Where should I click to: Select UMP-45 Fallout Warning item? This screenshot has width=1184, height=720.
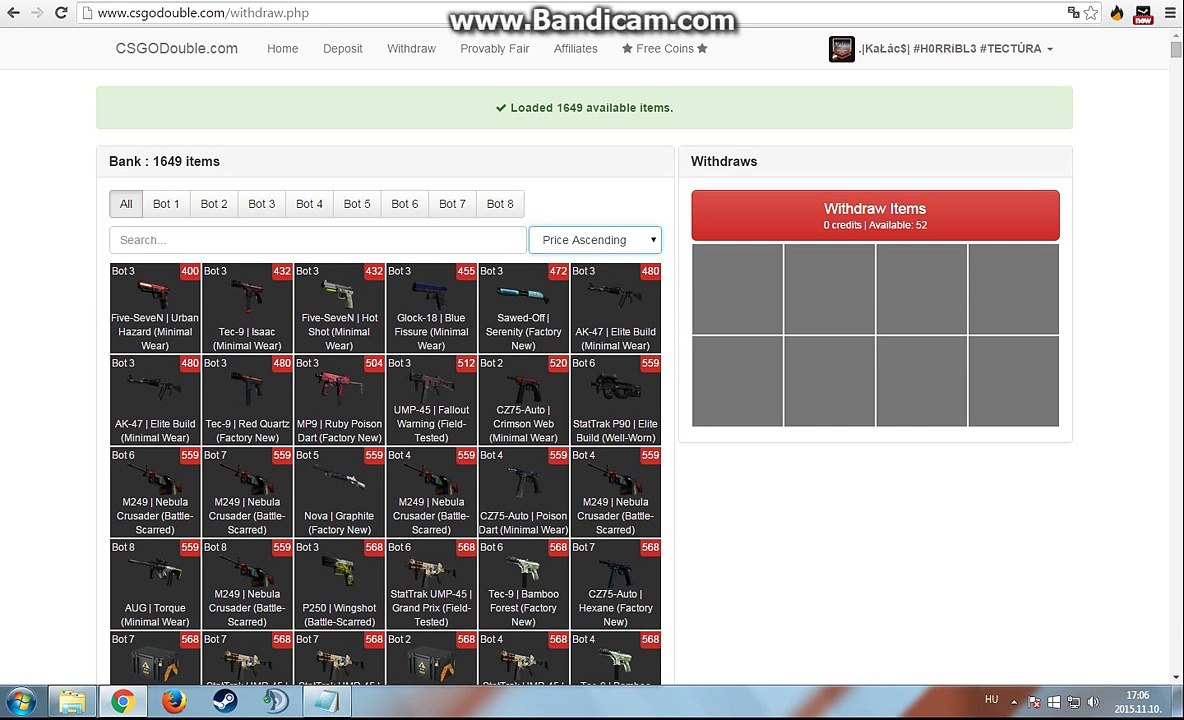(x=431, y=400)
